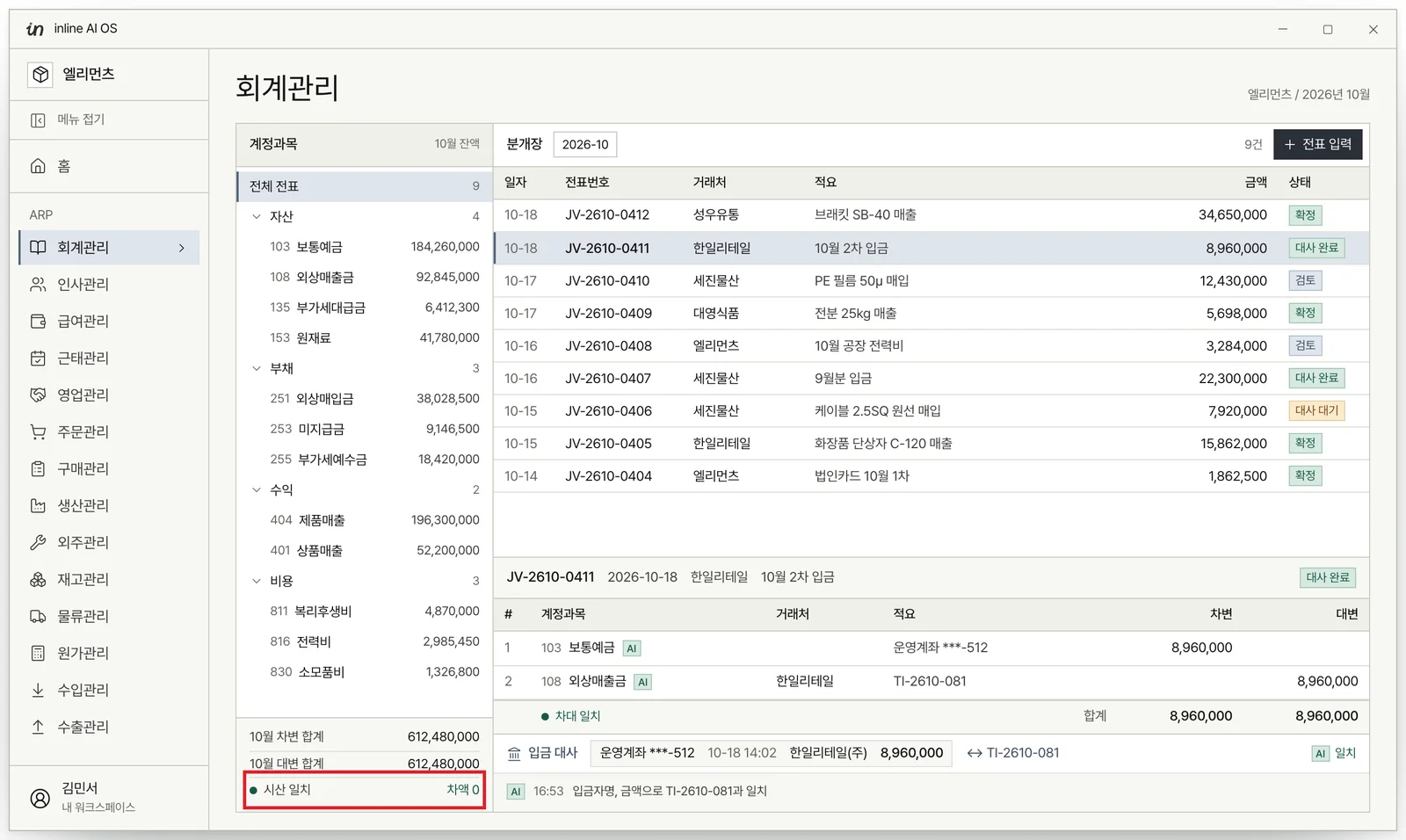Viewport: 1406px width, 840px height.
Task: Open 생산관리 factory icon
Action: point(38,506)
